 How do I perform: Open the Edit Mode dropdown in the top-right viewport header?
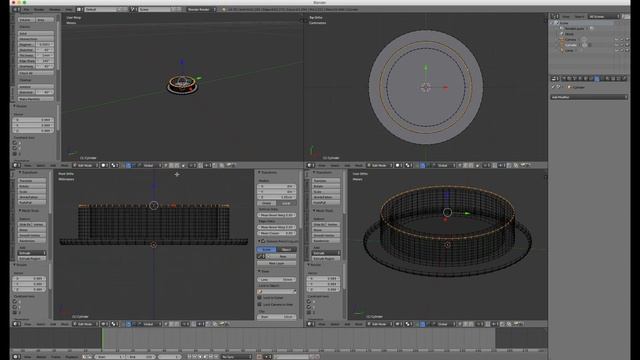tap(380, 165)
